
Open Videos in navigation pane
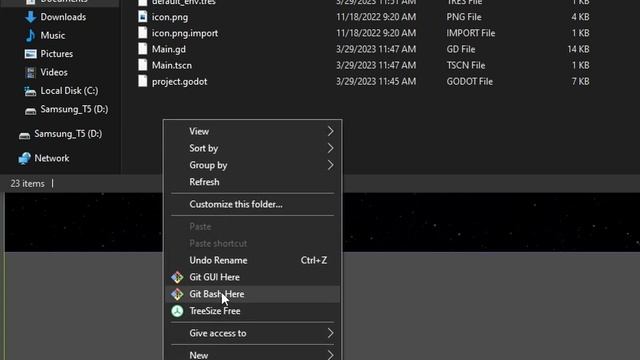[54, 72]
